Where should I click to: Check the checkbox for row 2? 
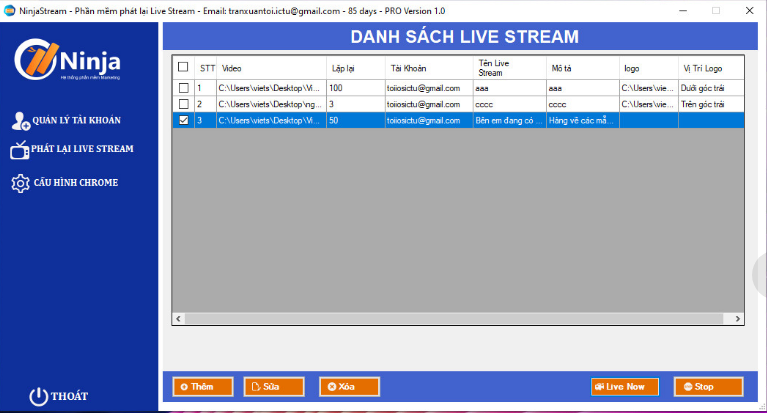(183, 104)
